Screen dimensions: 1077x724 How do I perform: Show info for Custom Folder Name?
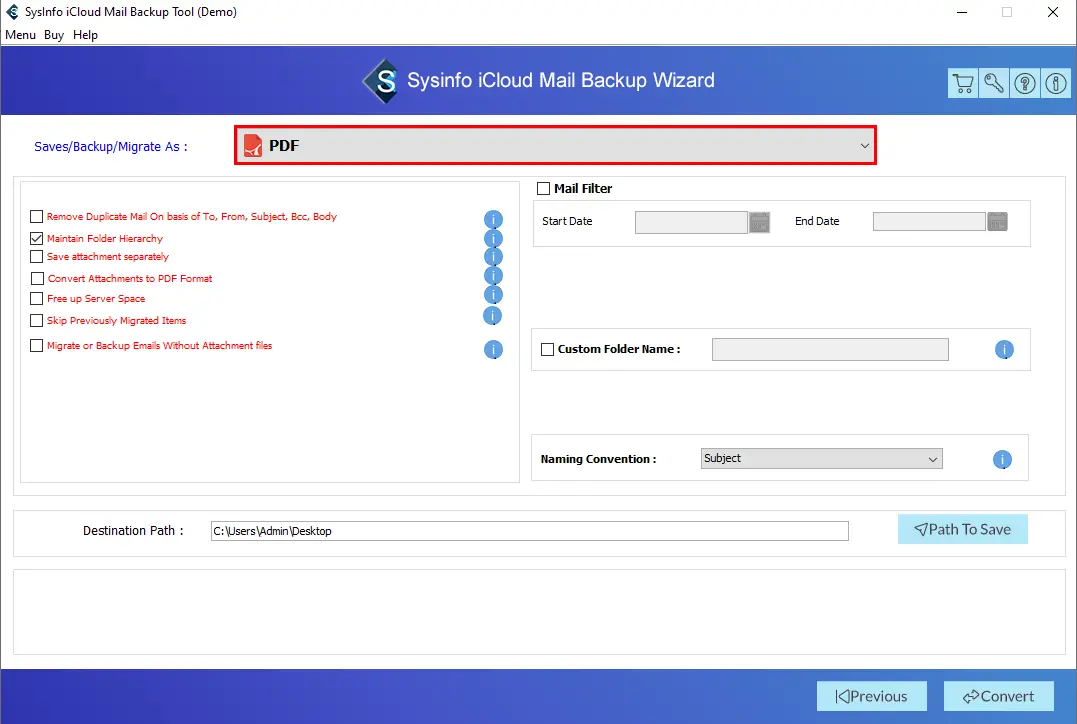coord(1004,350)
